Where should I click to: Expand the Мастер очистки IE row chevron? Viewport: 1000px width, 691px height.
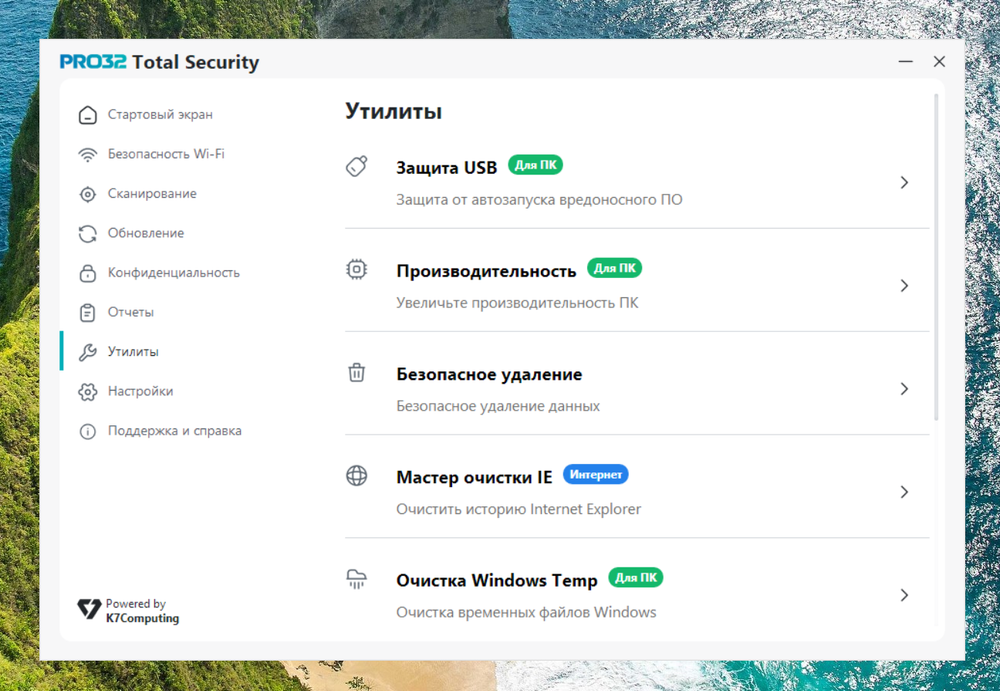(904, 492)
